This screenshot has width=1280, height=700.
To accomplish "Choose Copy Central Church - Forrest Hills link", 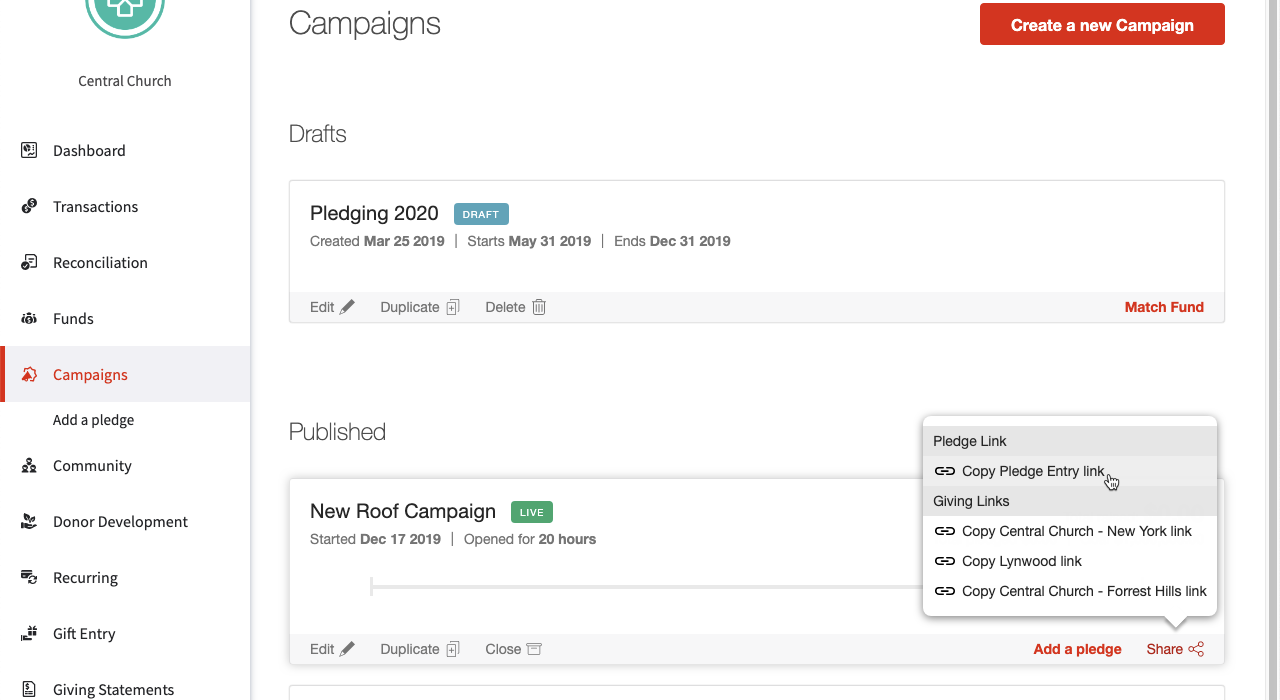I will [1084, 591].
